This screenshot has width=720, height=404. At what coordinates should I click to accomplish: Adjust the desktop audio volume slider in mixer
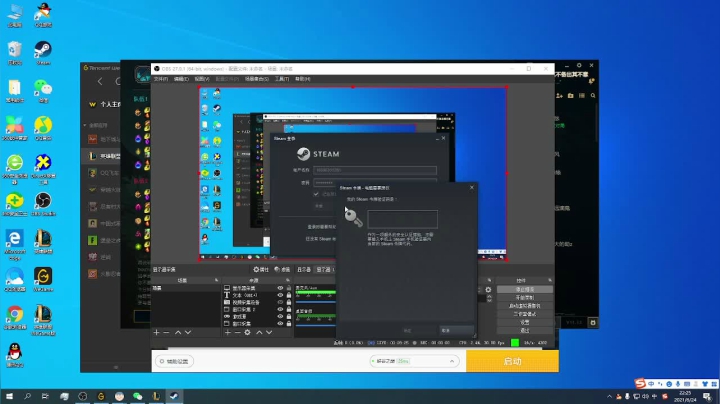click(x=315, y=325)
